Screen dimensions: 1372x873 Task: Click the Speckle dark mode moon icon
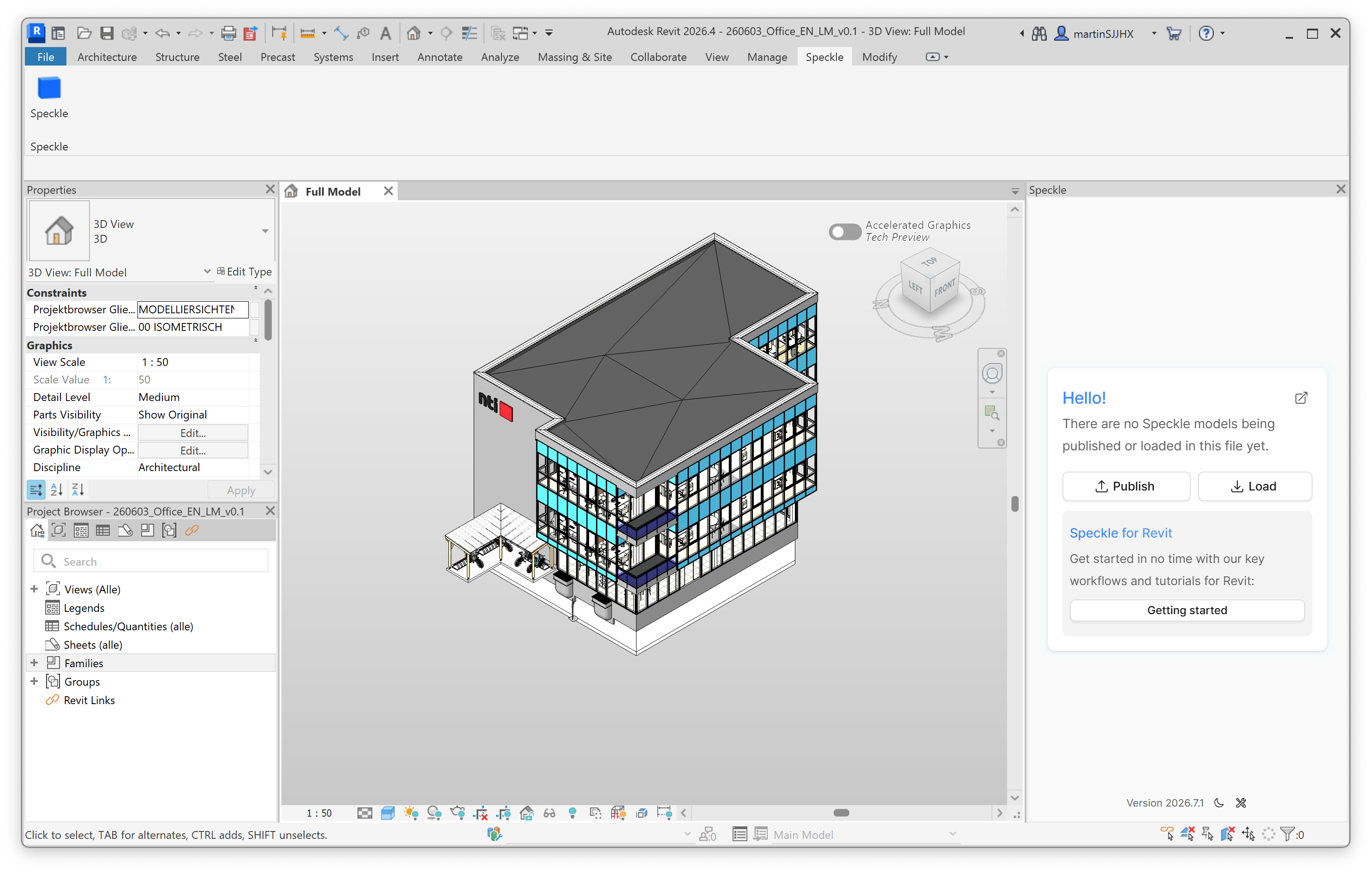(x=1219, y=802)
